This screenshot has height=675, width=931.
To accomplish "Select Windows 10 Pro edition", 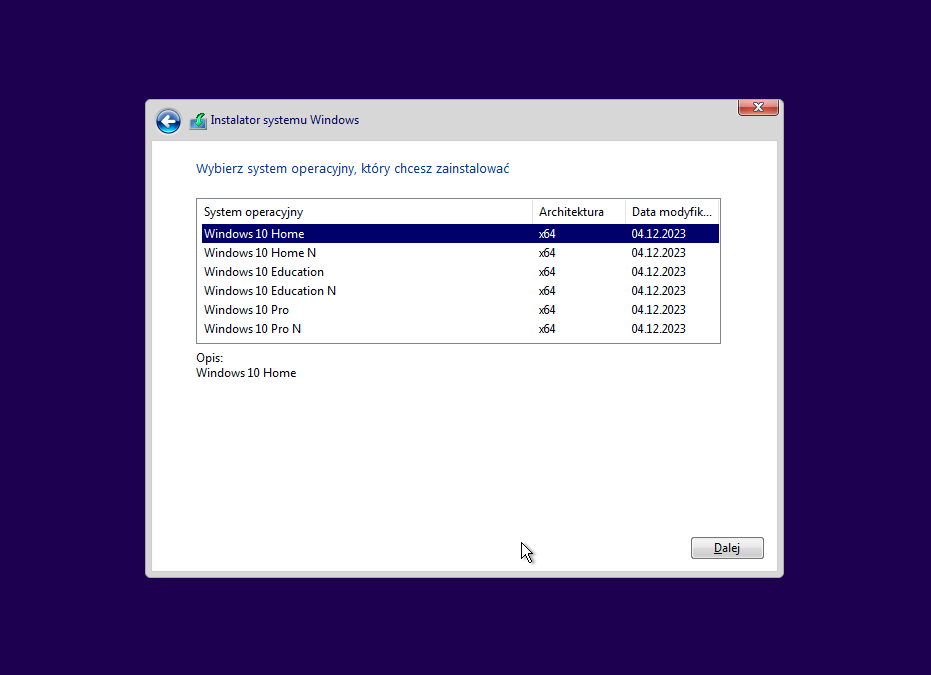I will pos(460,310).
